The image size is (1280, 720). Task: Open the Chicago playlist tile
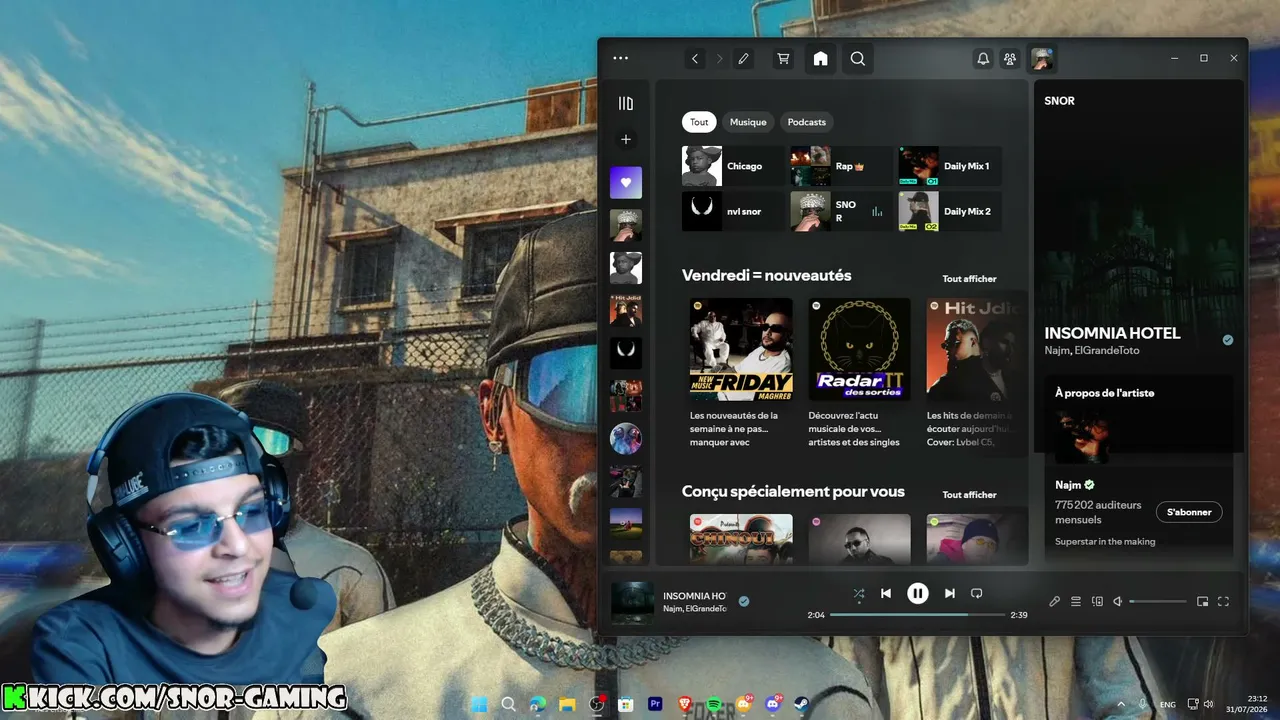point(733,166)
